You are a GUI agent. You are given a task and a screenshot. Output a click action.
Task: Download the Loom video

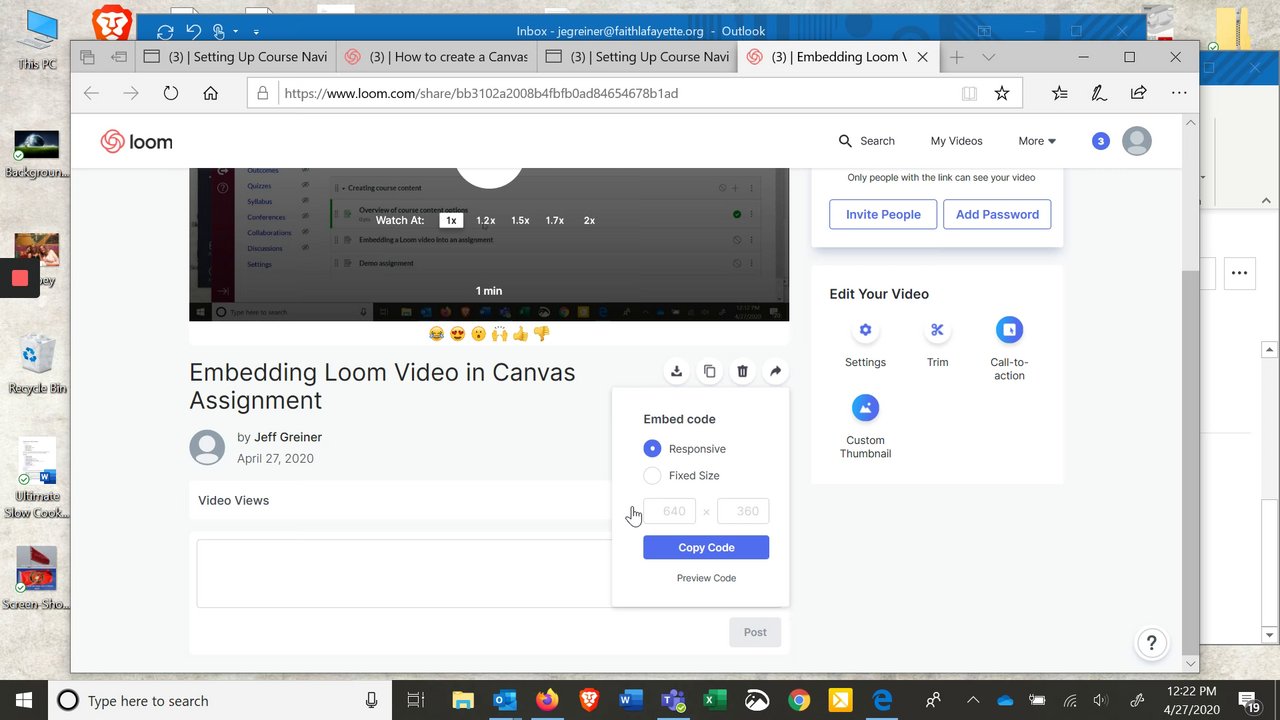676,371
